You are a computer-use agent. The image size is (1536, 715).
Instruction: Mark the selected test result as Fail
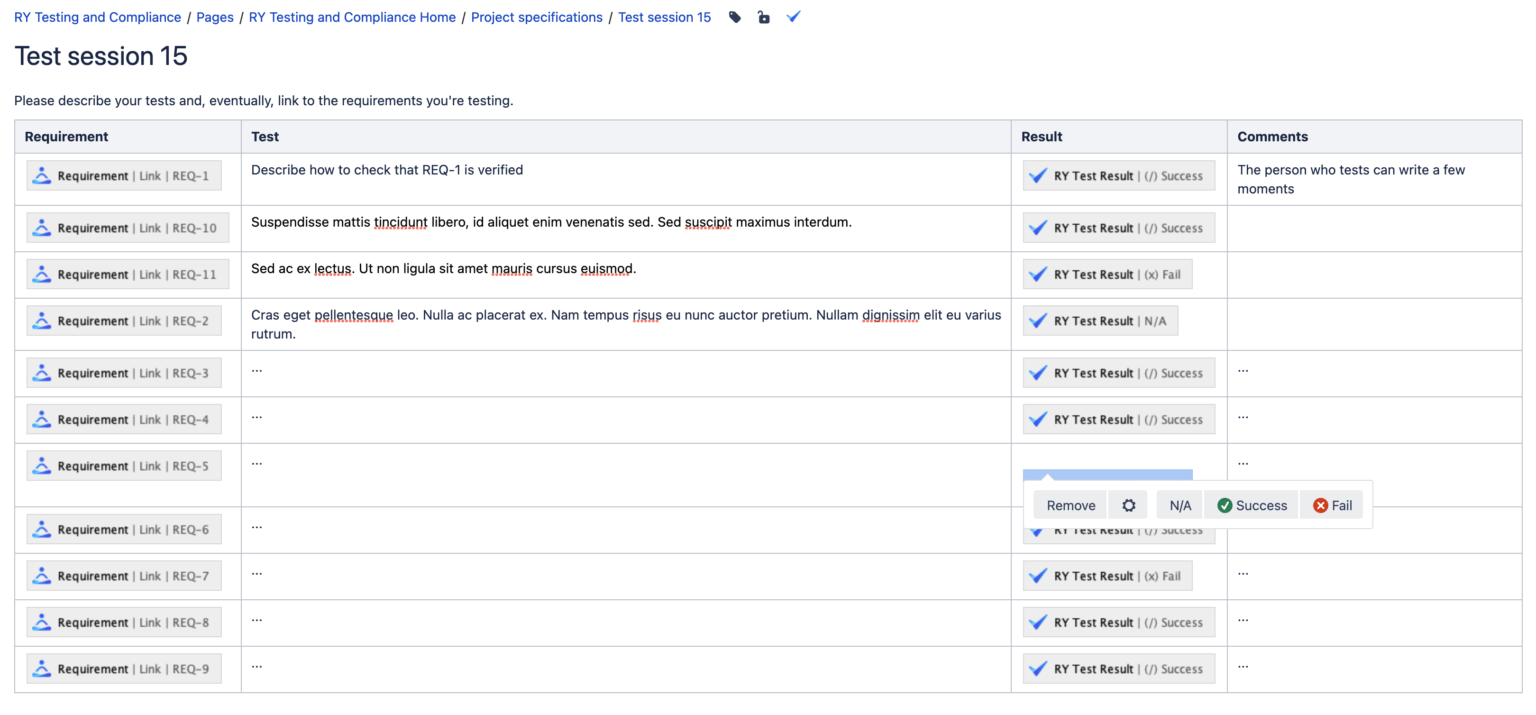tap(1332, 505)
